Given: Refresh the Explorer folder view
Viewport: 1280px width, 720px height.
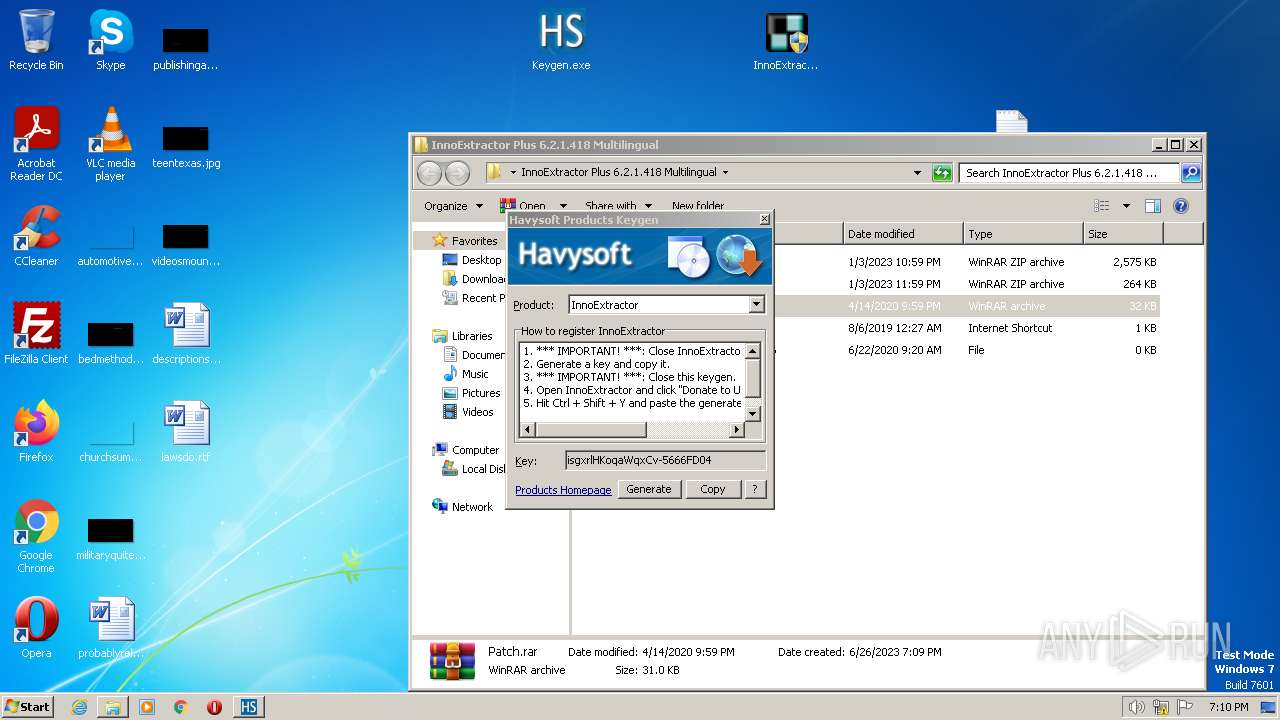Looking at the screenshot, I should pyautogui.click(x=942, y=173).
